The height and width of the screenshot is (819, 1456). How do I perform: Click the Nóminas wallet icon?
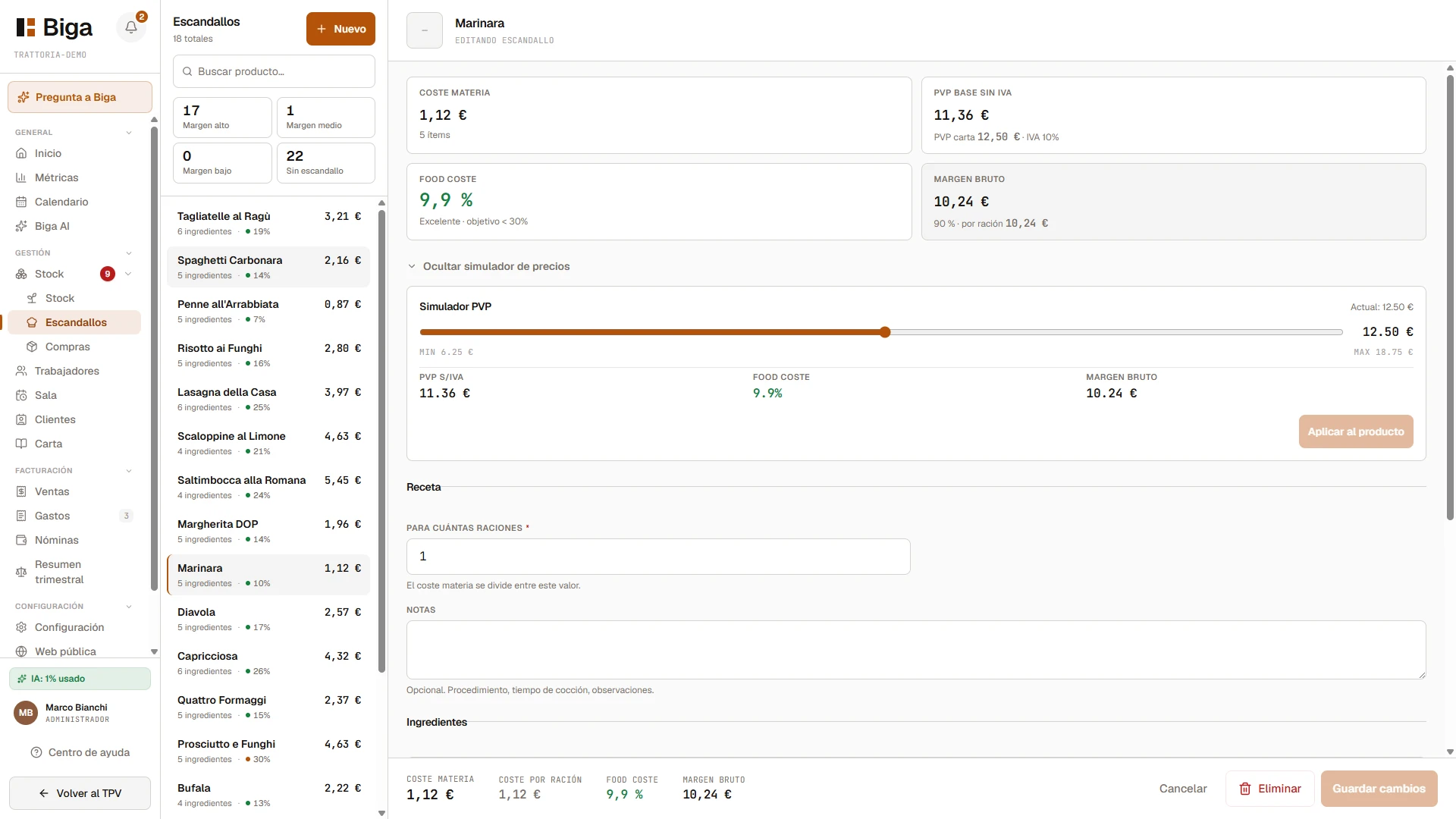click(21, 540)
